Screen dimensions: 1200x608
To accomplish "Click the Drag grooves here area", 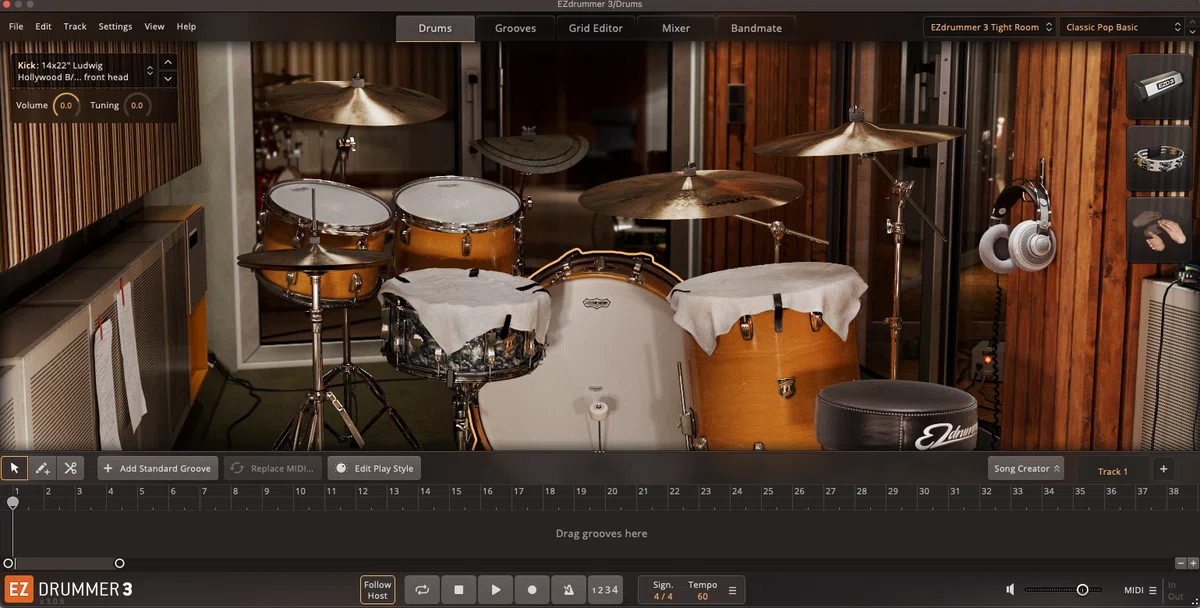I will 600,533.
